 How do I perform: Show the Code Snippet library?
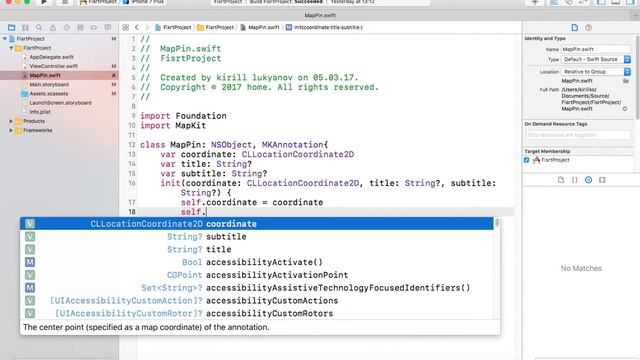(x=575, y=180)
